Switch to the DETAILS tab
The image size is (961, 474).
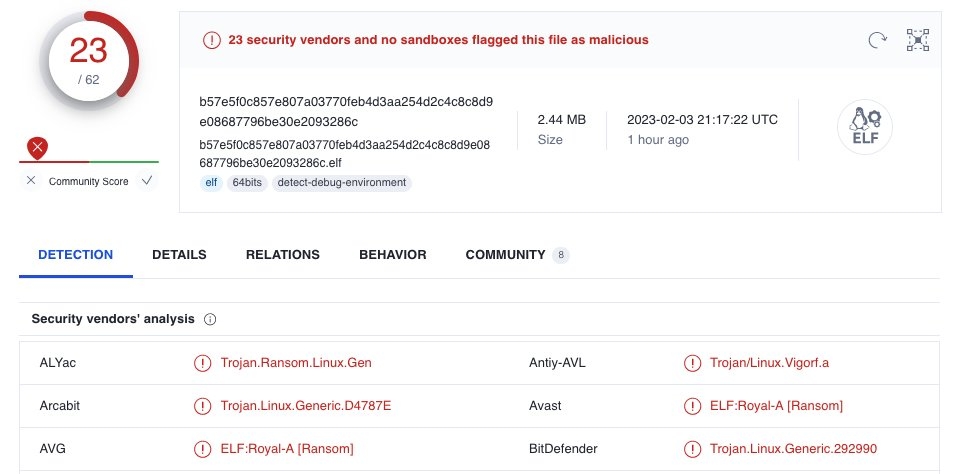click(x=179, y=255)
